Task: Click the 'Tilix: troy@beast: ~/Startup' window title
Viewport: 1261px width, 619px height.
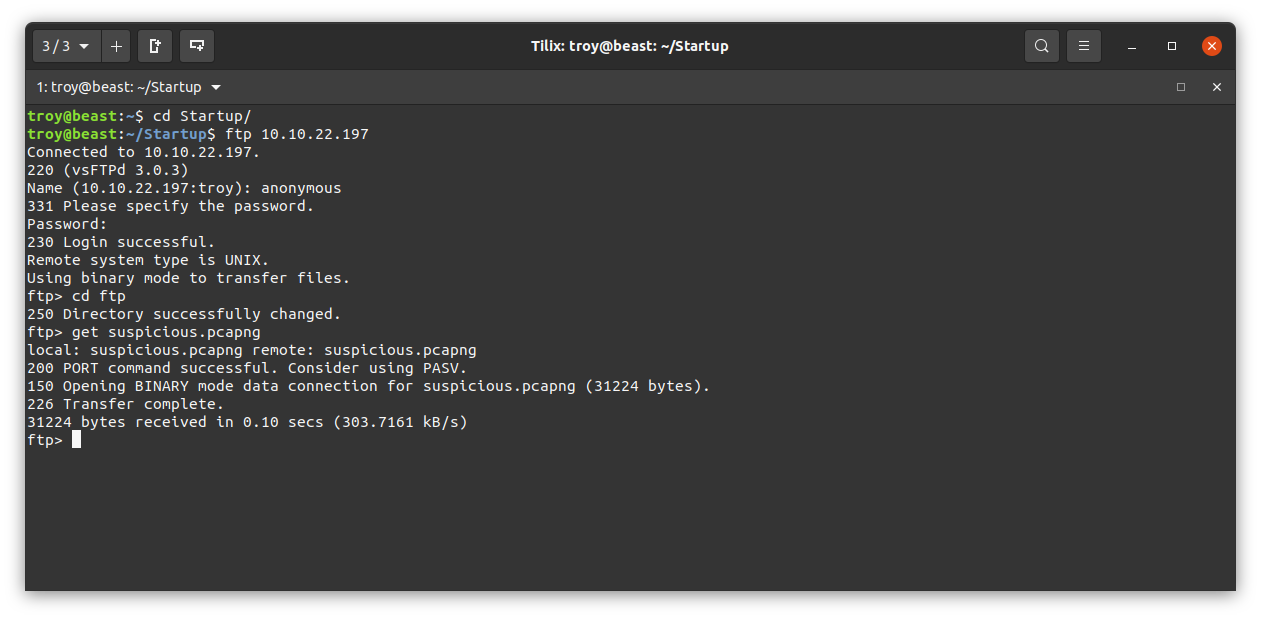Action: coord(630,46)
